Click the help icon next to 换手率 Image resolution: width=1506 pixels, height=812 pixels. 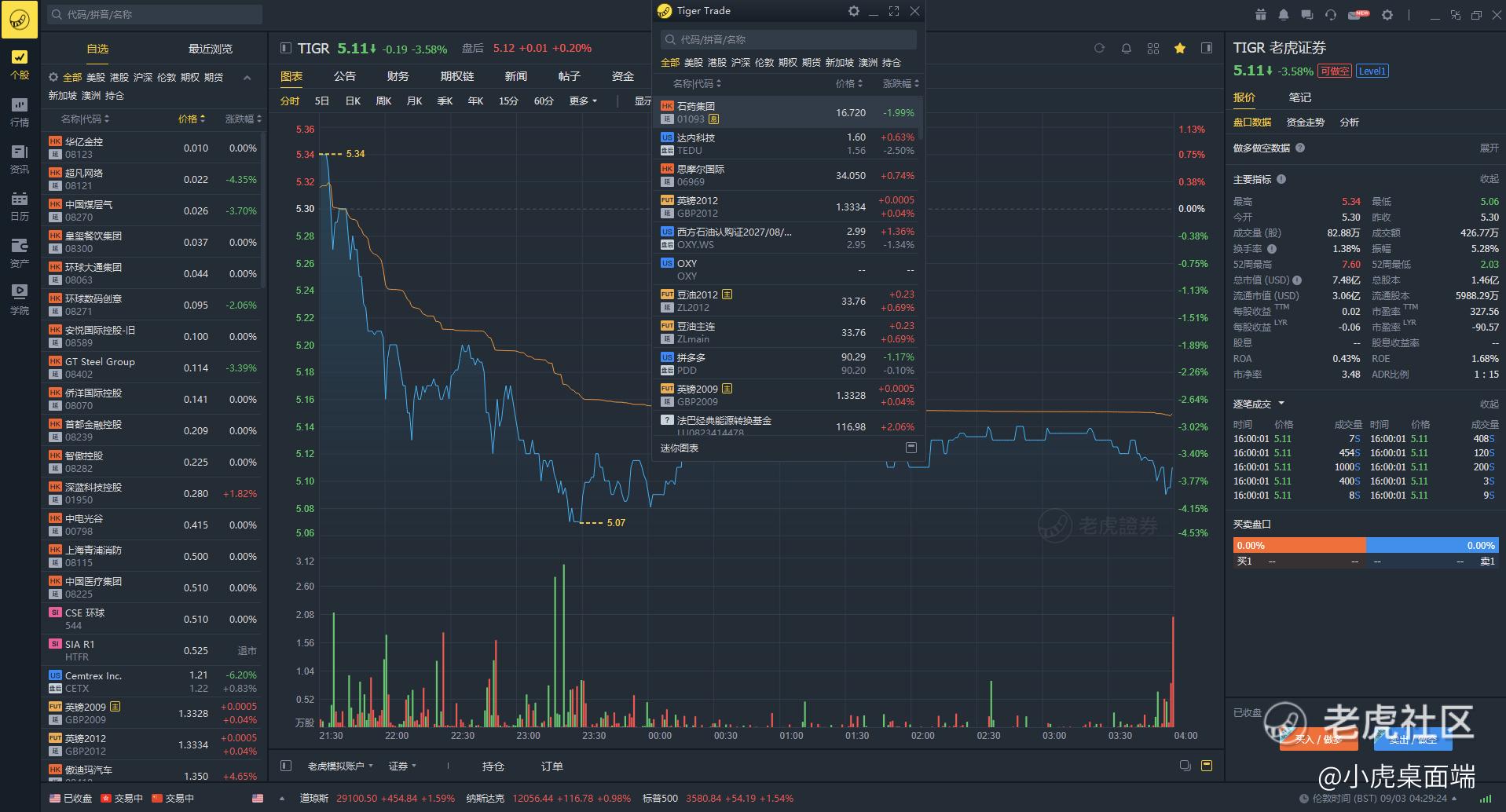click(x=1272, y=248)
